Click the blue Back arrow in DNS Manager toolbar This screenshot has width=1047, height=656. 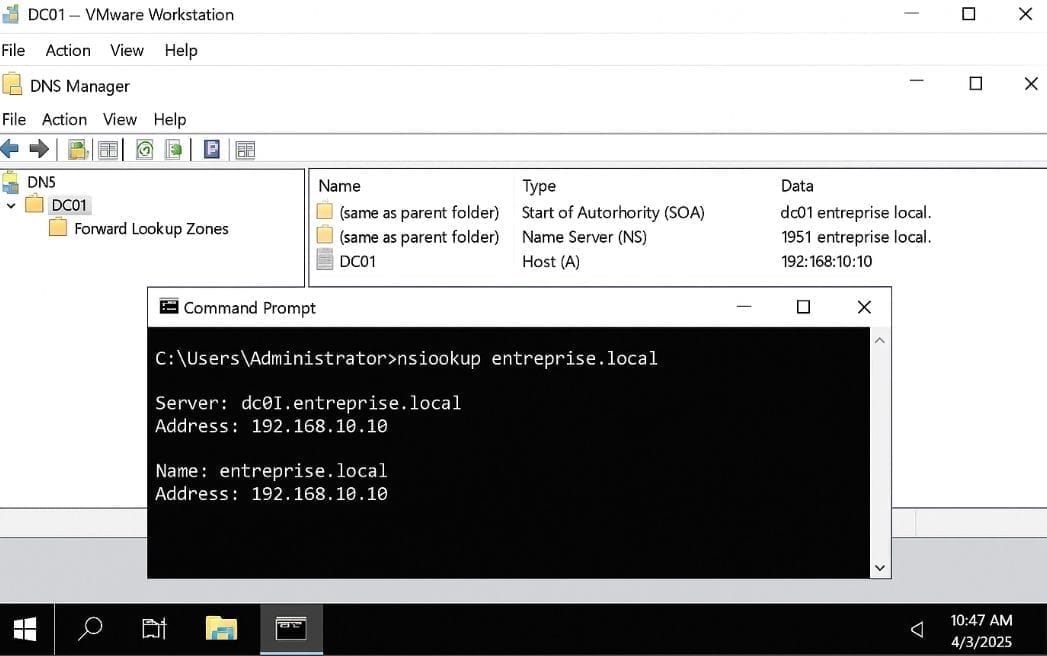[11, 149]
